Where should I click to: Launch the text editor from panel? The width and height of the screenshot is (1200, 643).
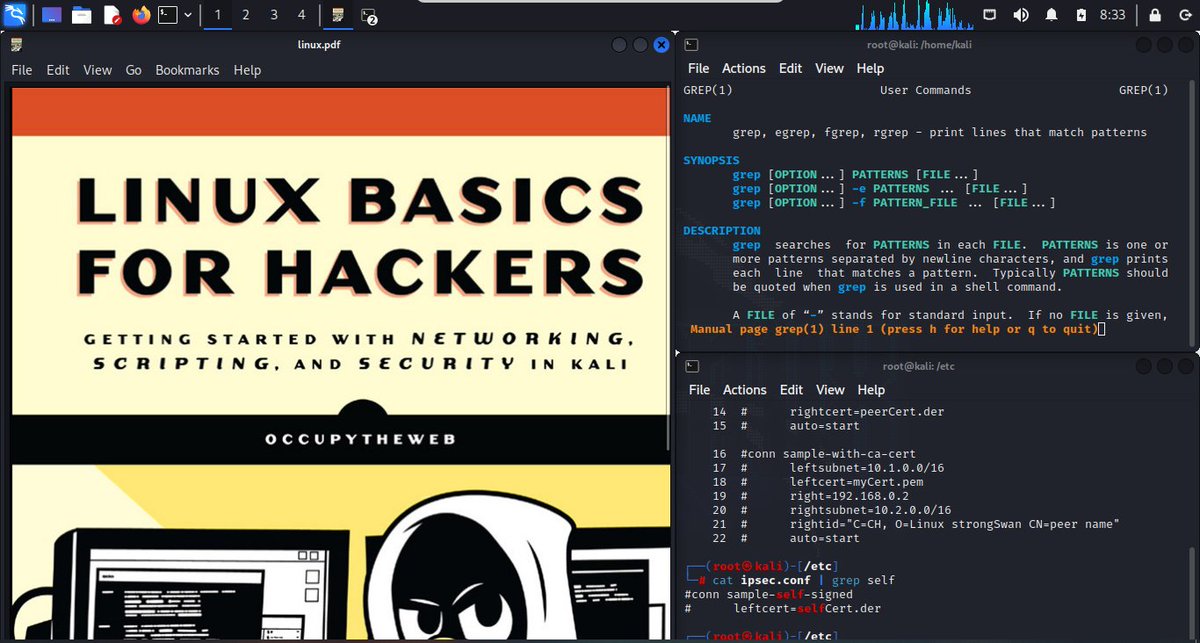(x=112, y=15)
